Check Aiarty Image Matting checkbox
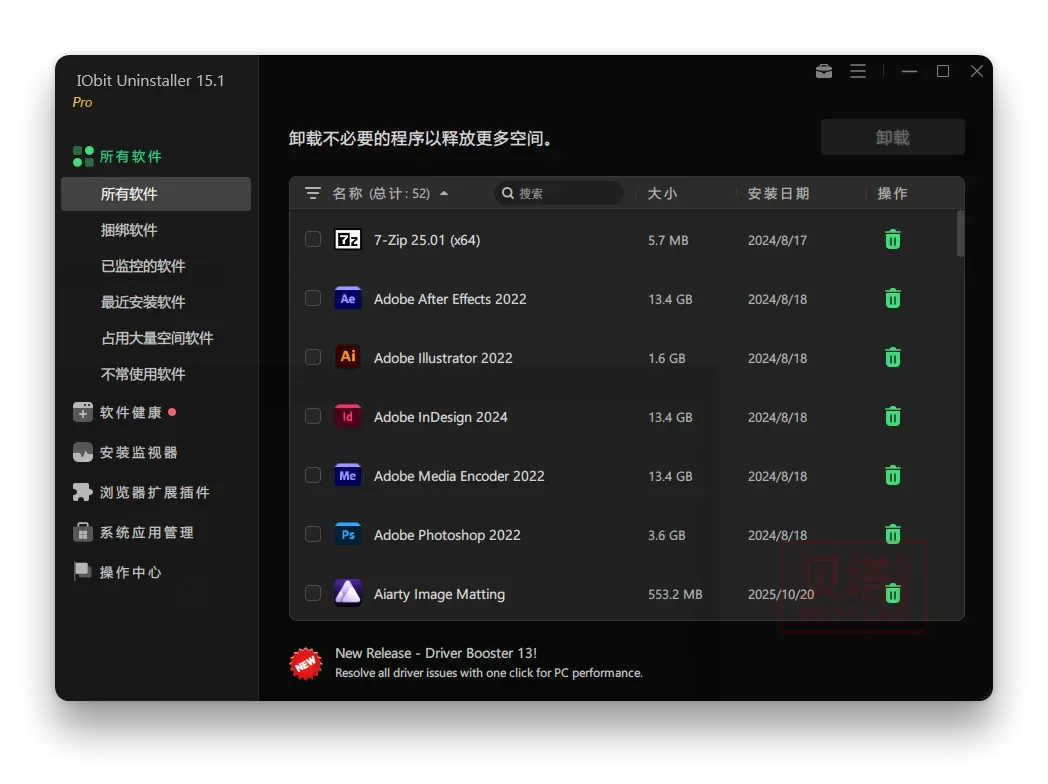This screenshot has width=1048, height=784. pyautogui.click(x=313, y=593)
